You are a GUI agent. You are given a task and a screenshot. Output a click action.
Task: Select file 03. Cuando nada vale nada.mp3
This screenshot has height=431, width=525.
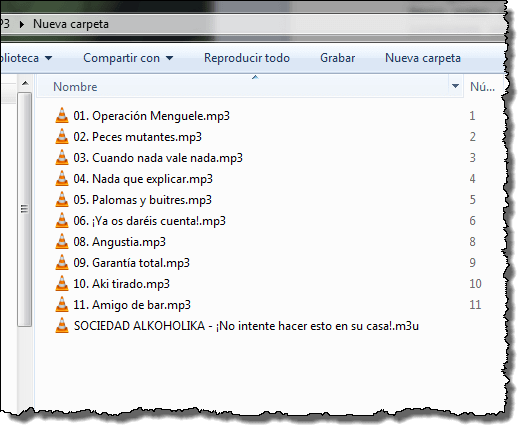point(158,158)
